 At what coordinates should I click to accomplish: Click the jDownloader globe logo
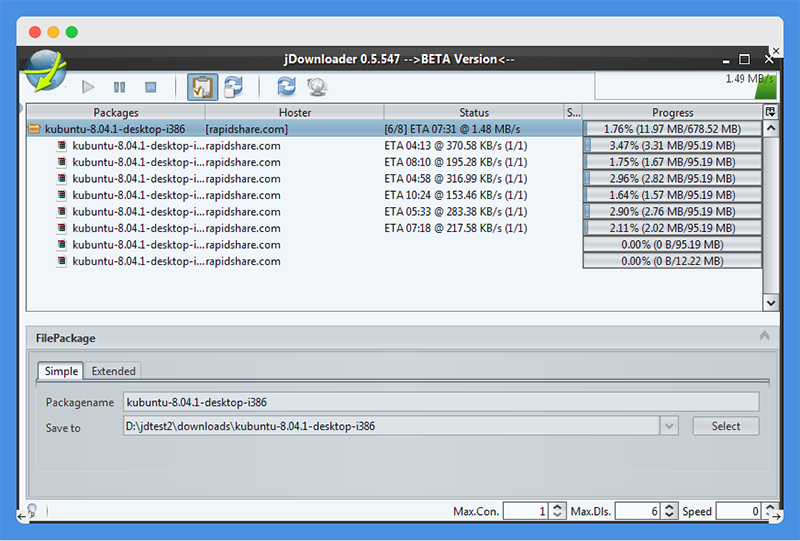coord(46,71)
